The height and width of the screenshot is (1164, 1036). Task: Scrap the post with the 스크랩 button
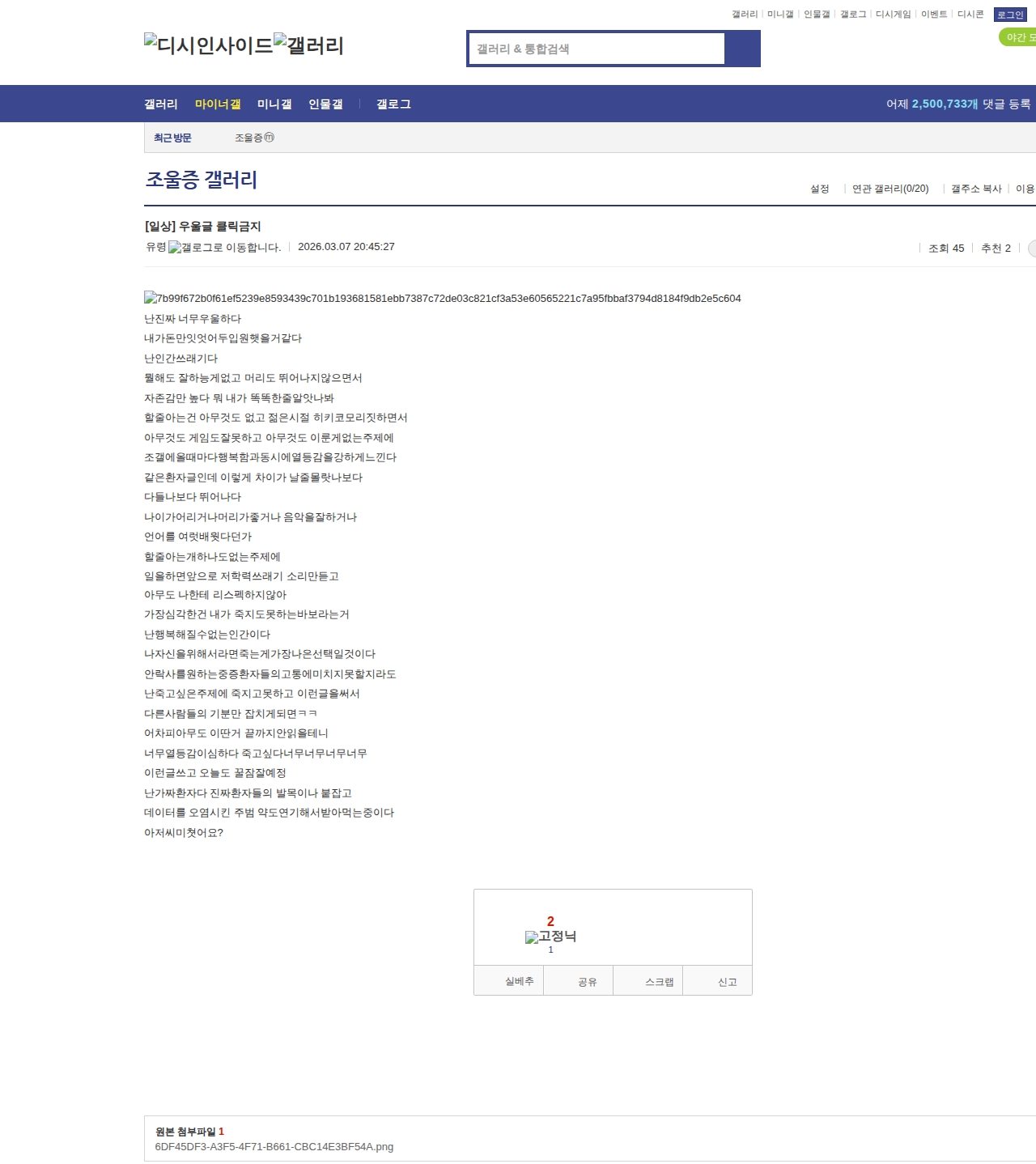coord(659,982)
